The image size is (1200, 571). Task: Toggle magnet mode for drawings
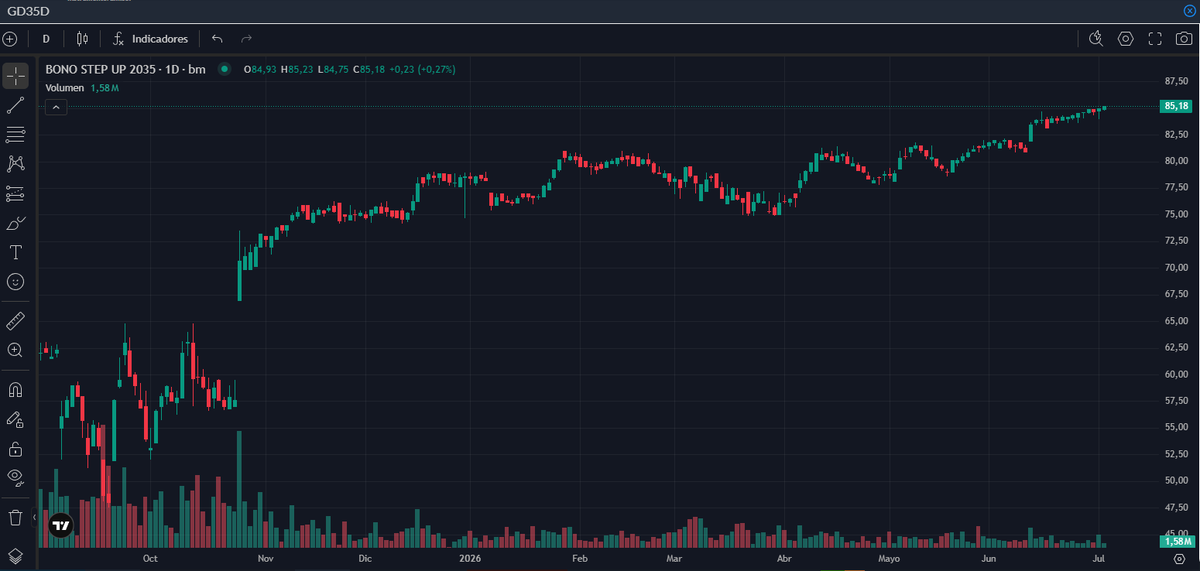(15, 389)
